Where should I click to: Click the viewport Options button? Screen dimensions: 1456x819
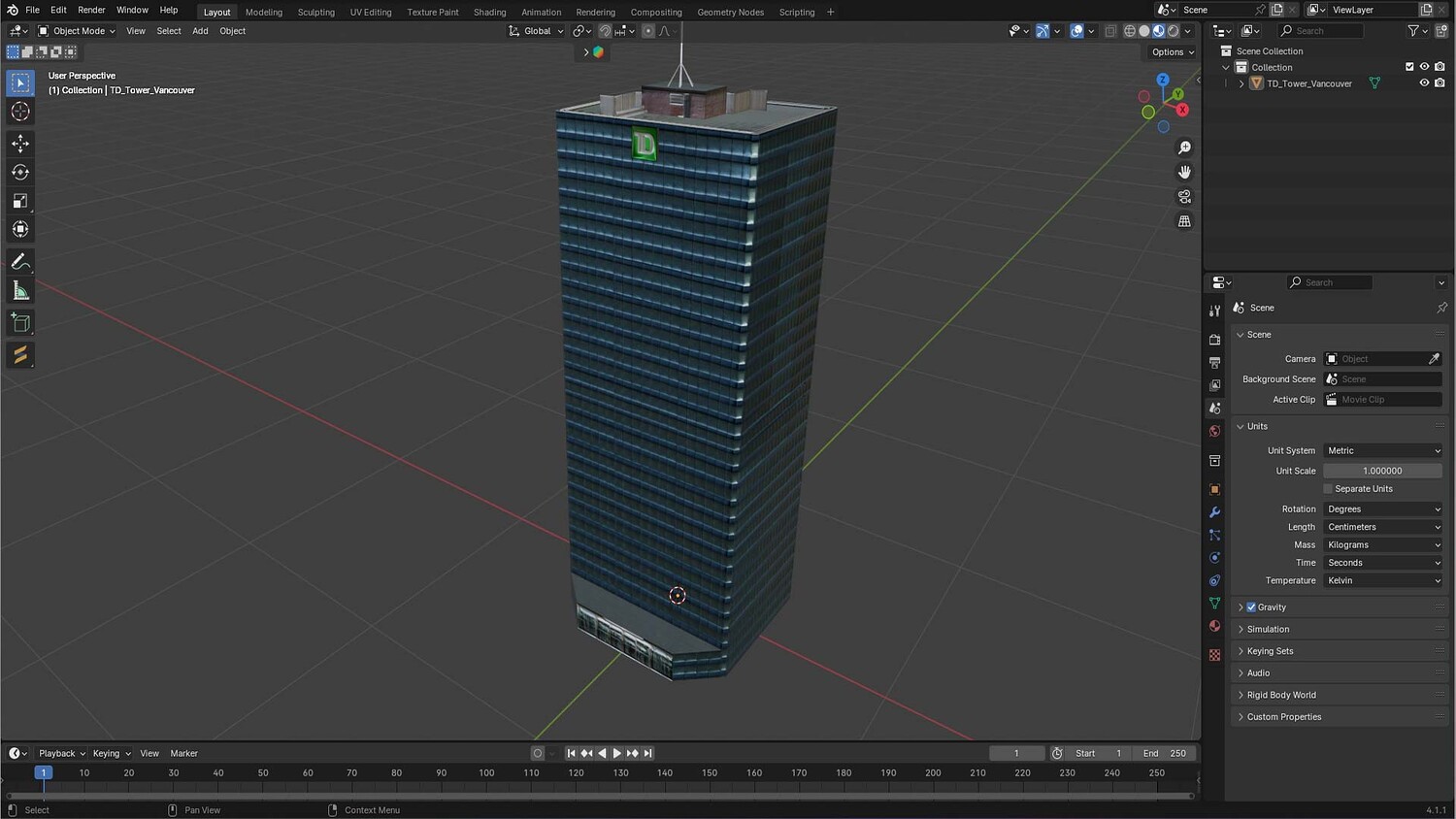point(1172,52)
